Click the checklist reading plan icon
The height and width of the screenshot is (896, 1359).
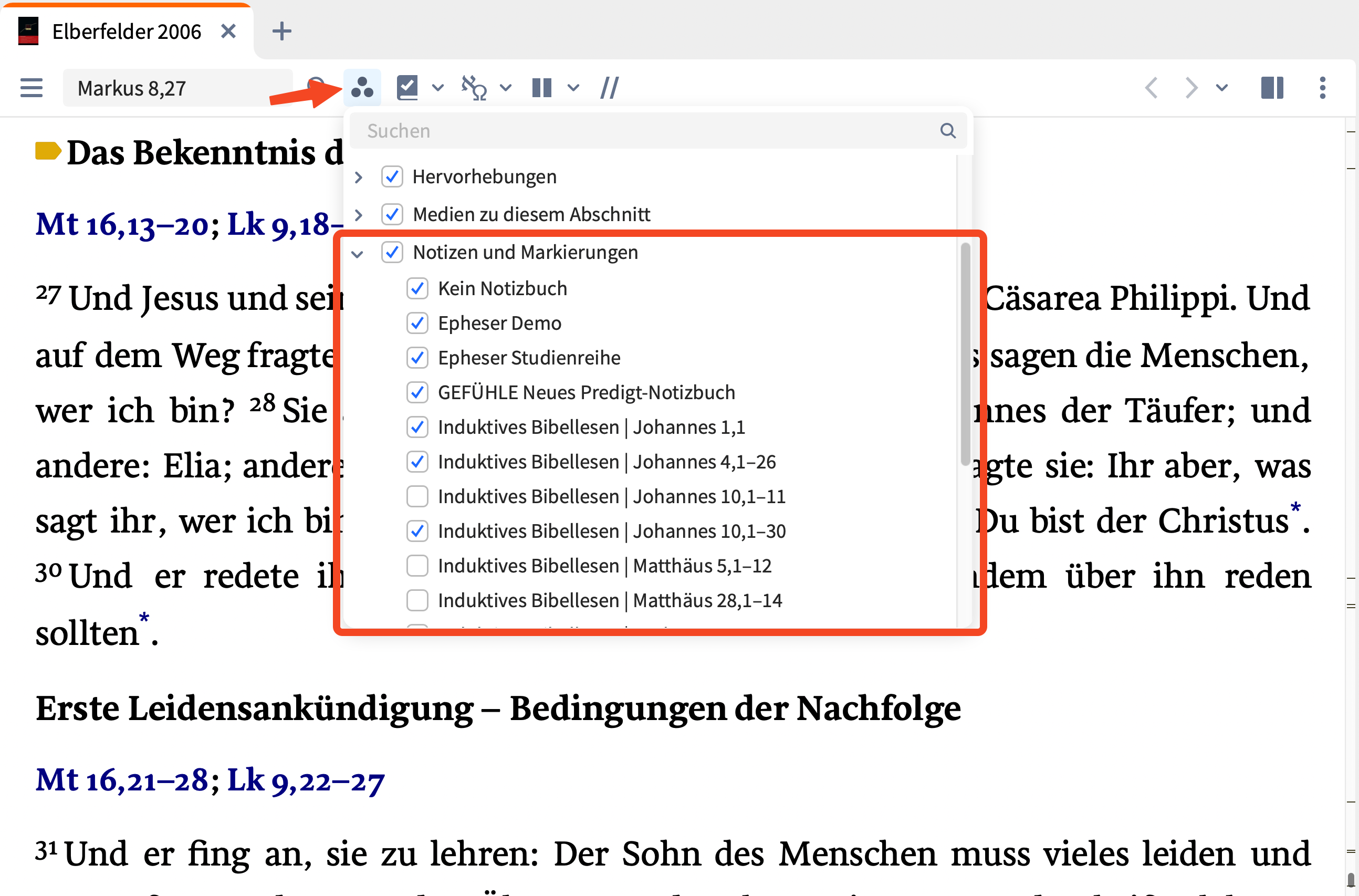coord(407,88)
